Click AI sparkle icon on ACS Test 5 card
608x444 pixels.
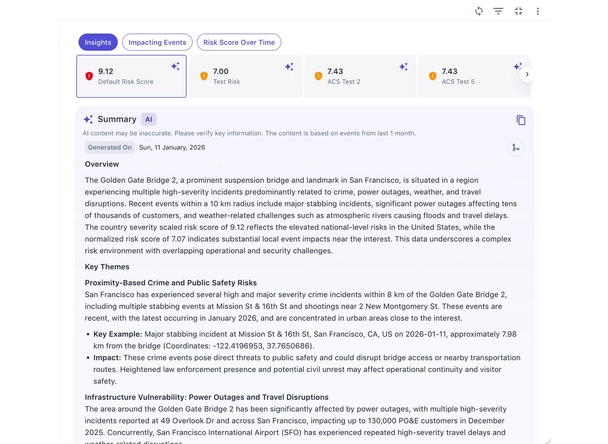click(518, 66)
